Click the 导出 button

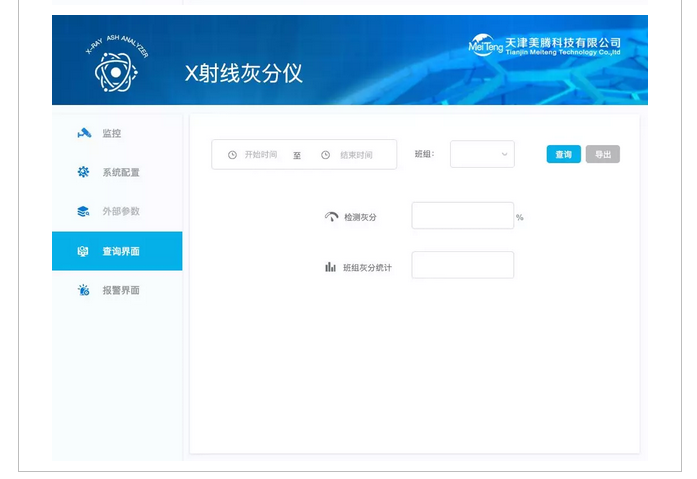click(603, 154)
